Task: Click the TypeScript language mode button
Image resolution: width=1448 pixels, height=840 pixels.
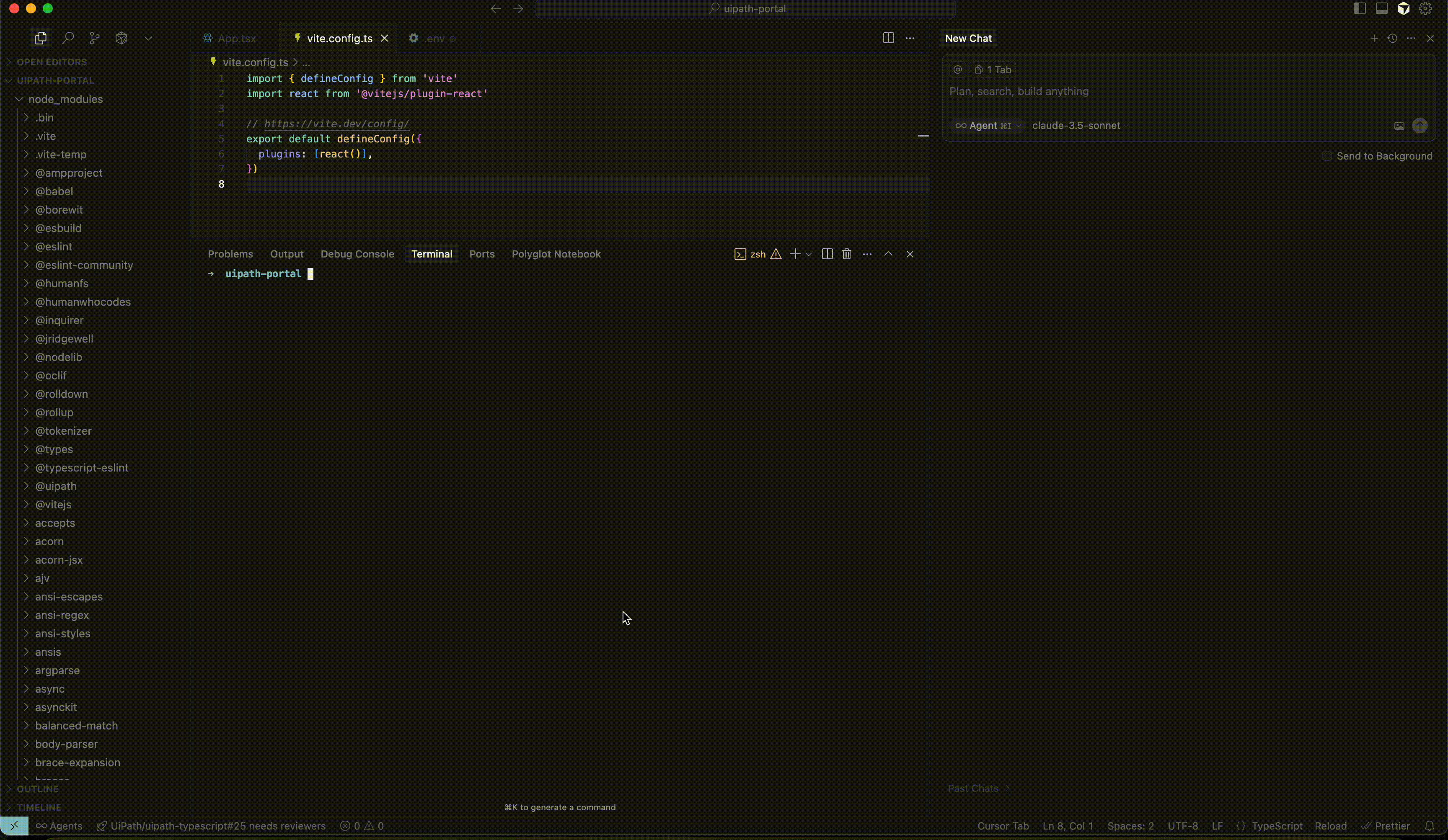Action: click(1277, 826)
